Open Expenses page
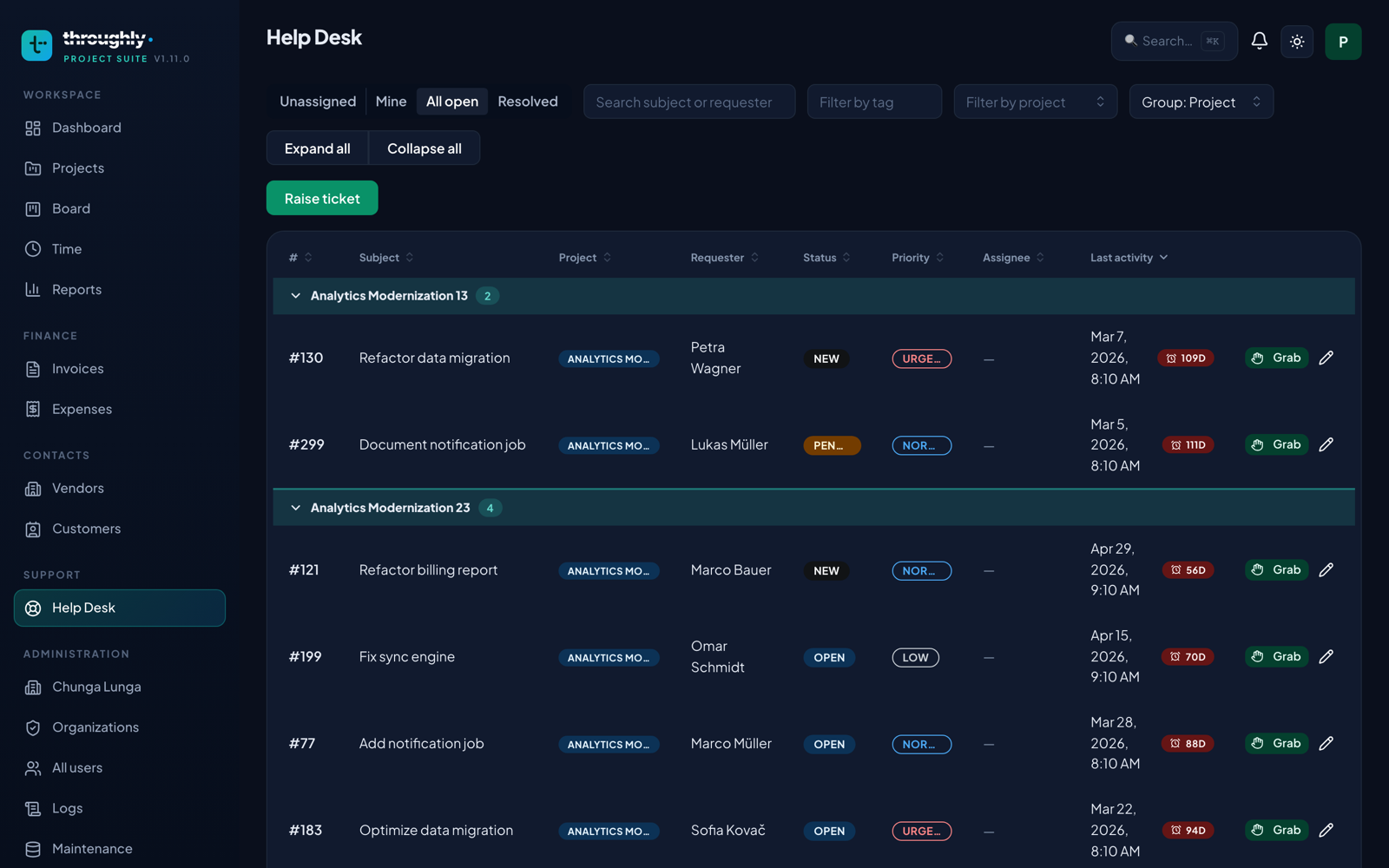1389x868 pixels. click(x=120, y=409)
